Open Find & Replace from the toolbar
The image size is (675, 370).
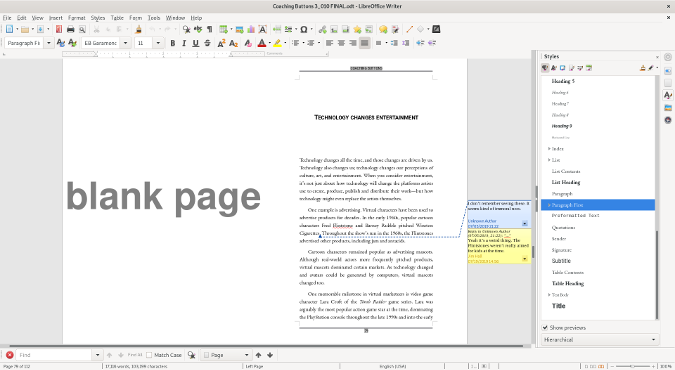tap(186, 29)
